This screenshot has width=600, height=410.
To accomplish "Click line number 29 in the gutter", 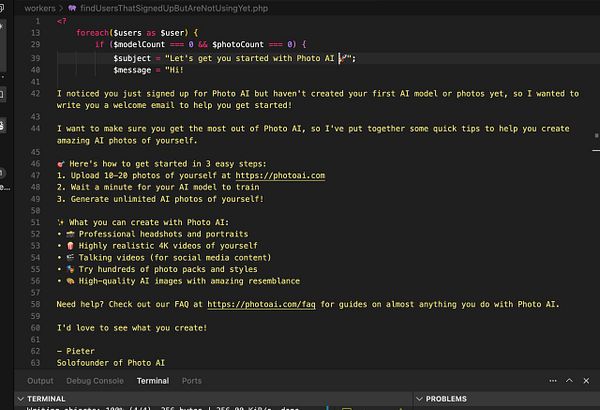I will pos(35,44).
